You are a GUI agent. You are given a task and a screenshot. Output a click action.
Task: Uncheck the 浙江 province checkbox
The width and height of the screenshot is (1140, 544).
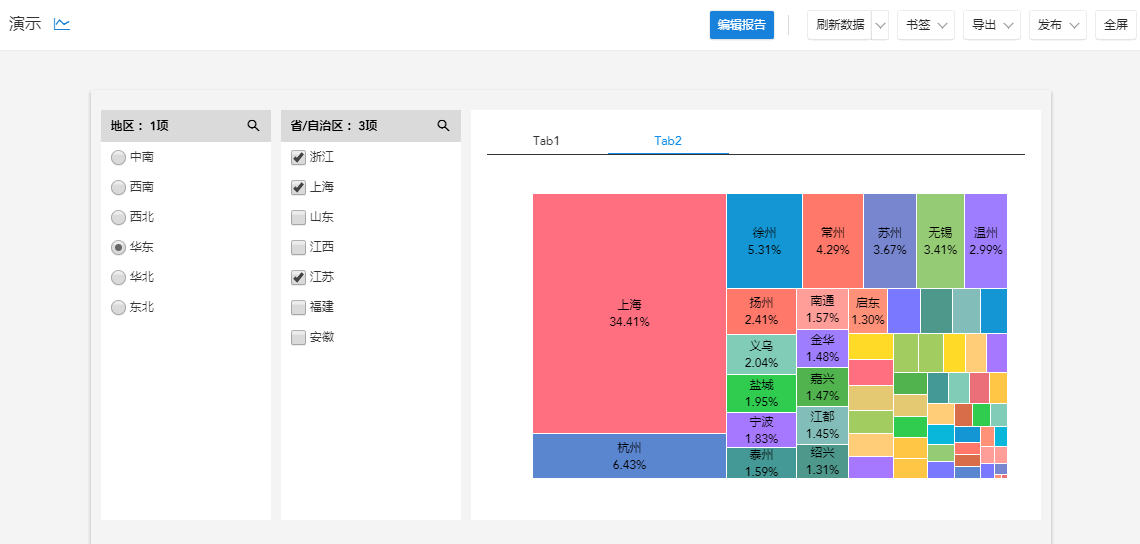298,157
